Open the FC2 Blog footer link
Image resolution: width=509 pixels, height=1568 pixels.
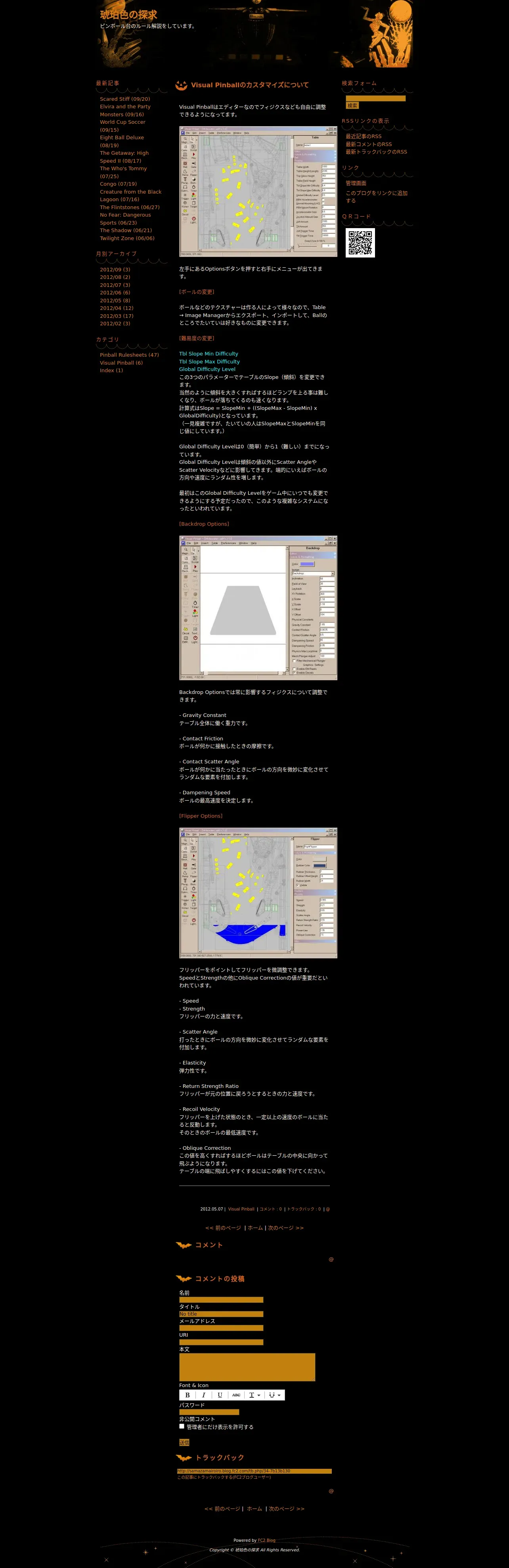pos(266,1540)
